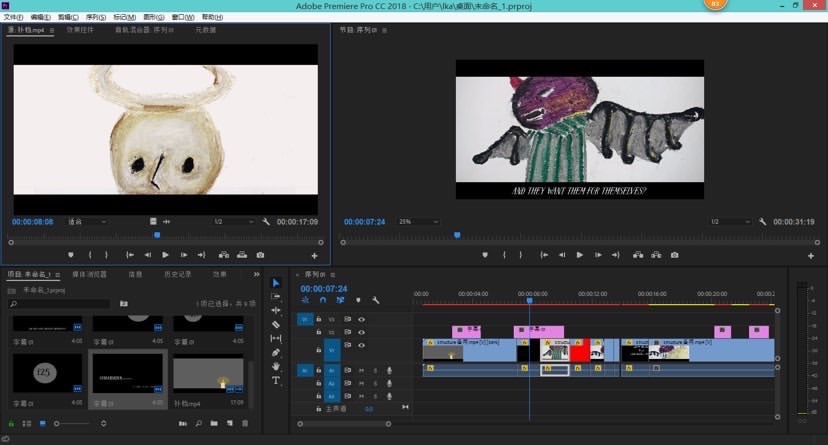Open Program monitor playback resolution 1/2 dropdown
This screenshot has width=828, height=445.
pyautogui.click(x=730, y=222)
